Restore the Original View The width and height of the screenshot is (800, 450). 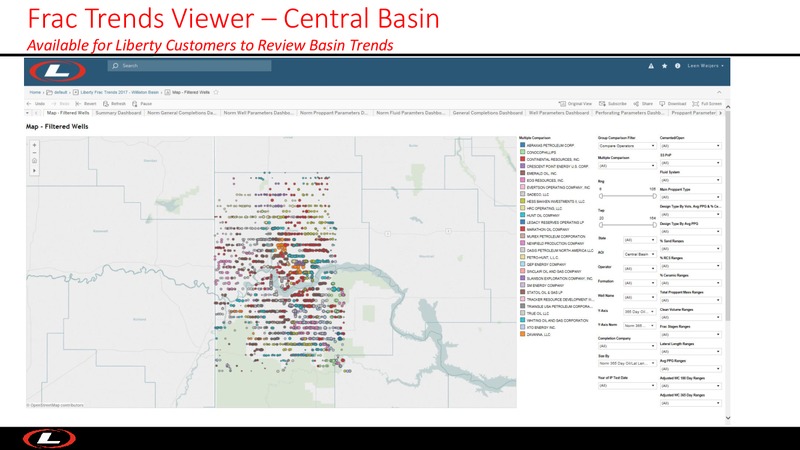[x=575, y=104]
